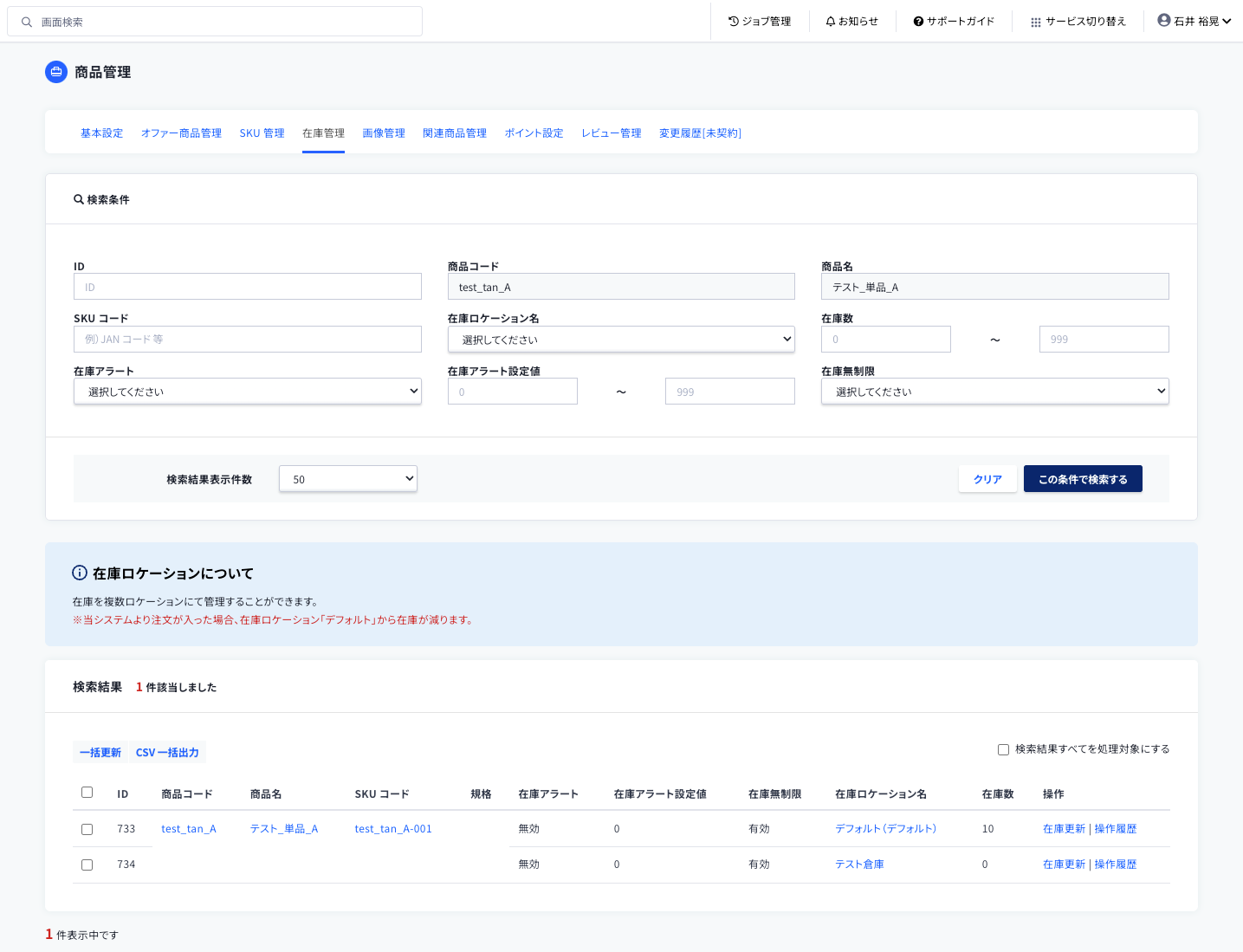This screenshot has height=952, width=1243.
Task: Click the お知らせ bell icon
Action: pyautogui.click(x=831, y=21)
